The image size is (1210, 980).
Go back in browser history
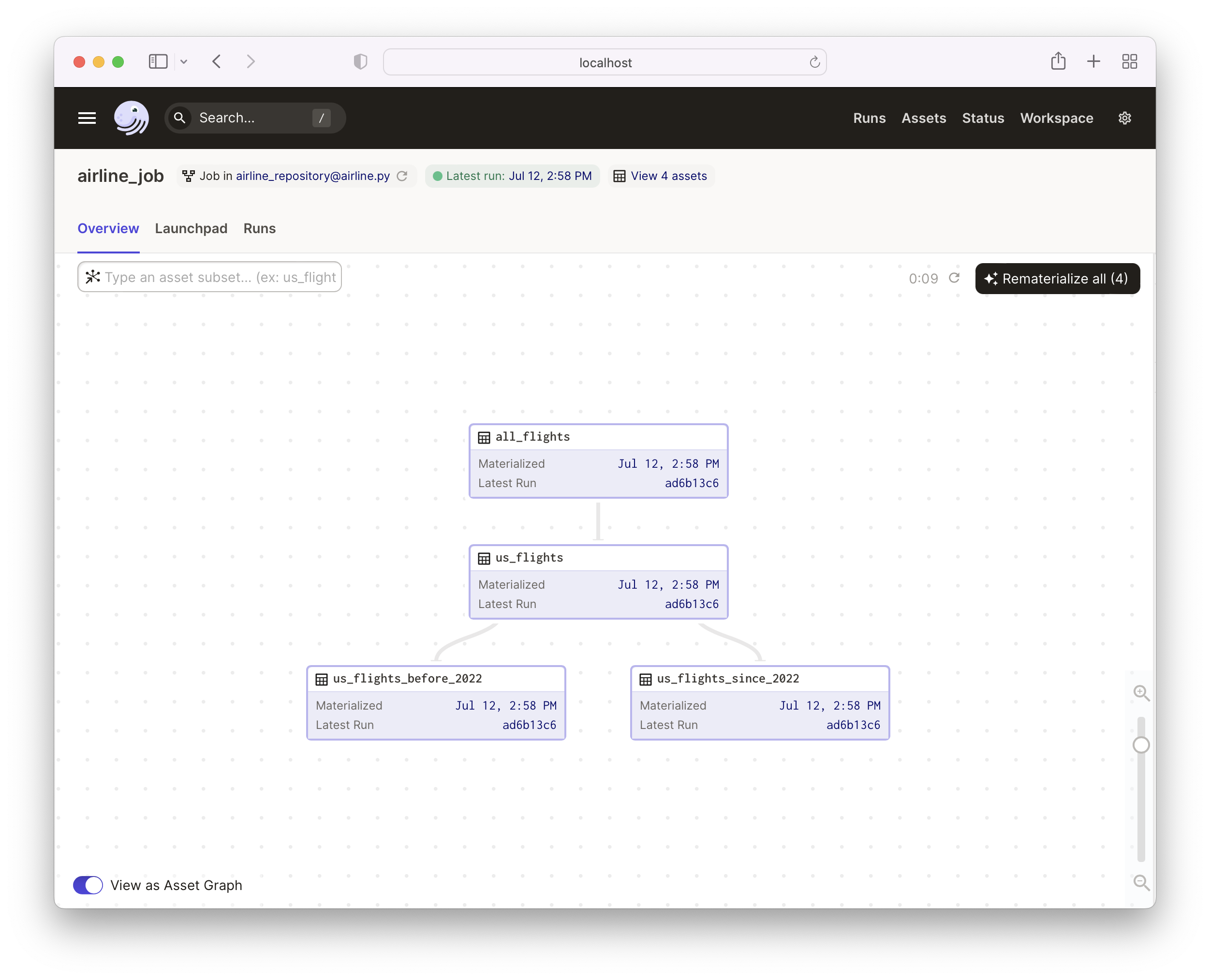(x=217, y=61)
